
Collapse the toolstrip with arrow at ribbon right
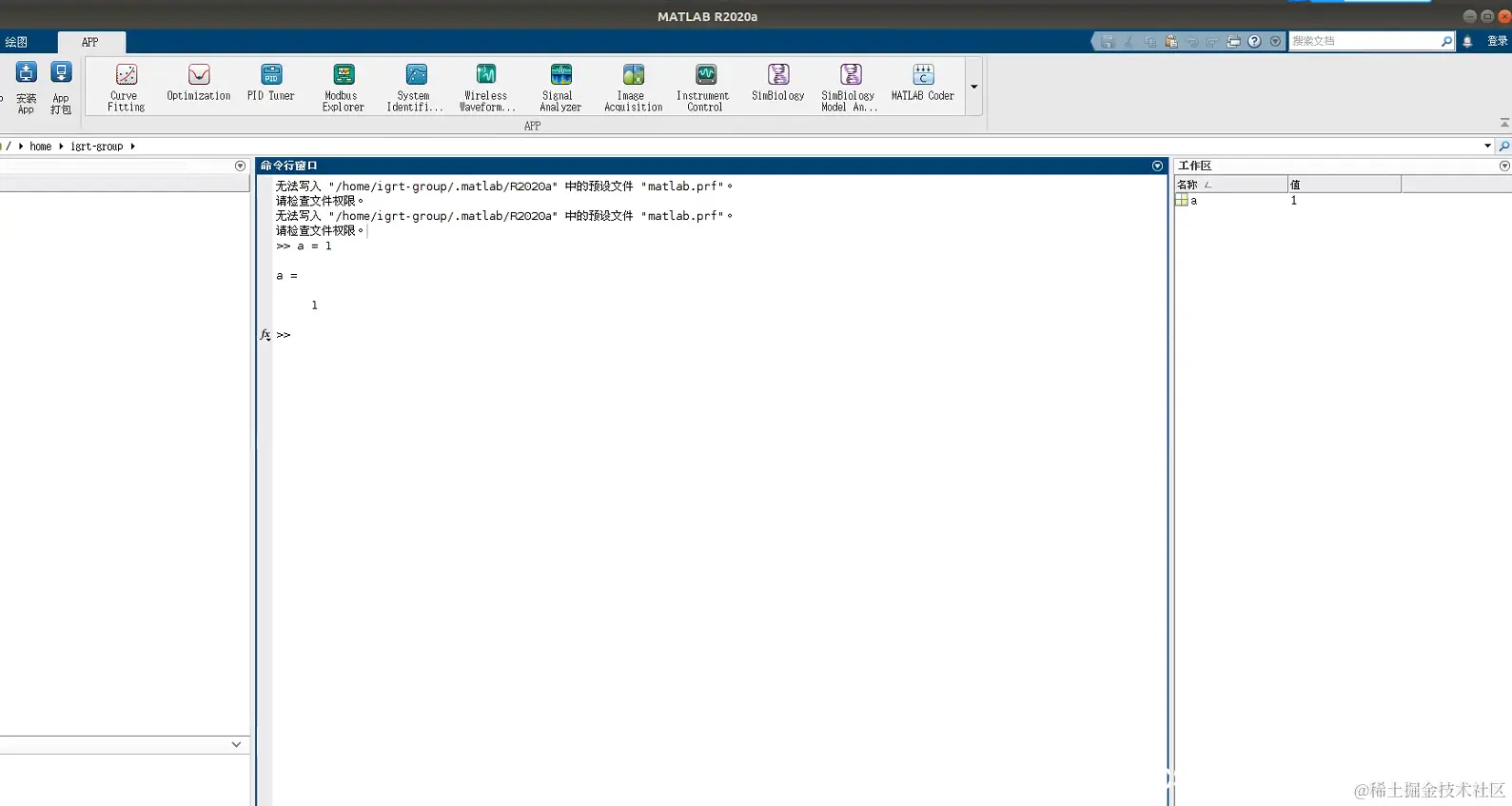pyautogui.click(x=1504, y=123)
